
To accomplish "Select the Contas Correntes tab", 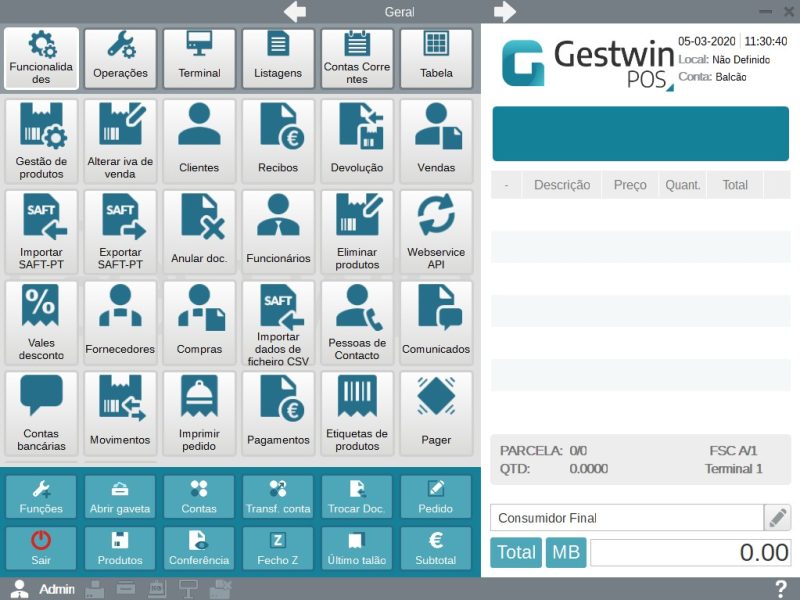I will [357, 58].
